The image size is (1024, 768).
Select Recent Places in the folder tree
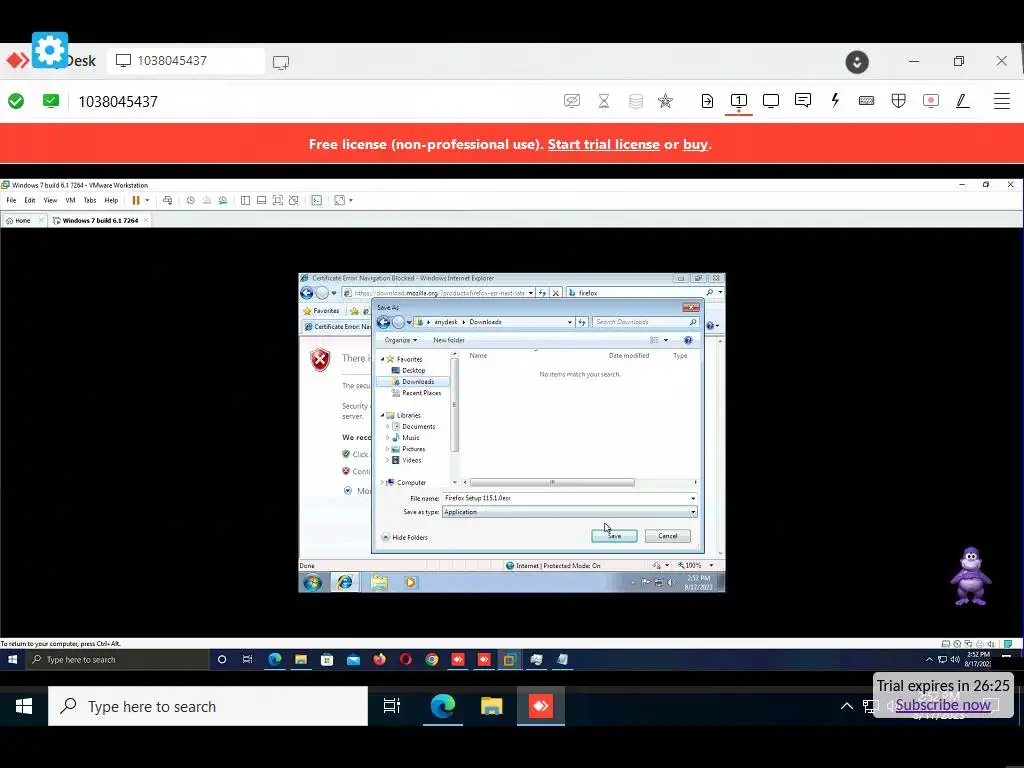(x=417, y=393)
